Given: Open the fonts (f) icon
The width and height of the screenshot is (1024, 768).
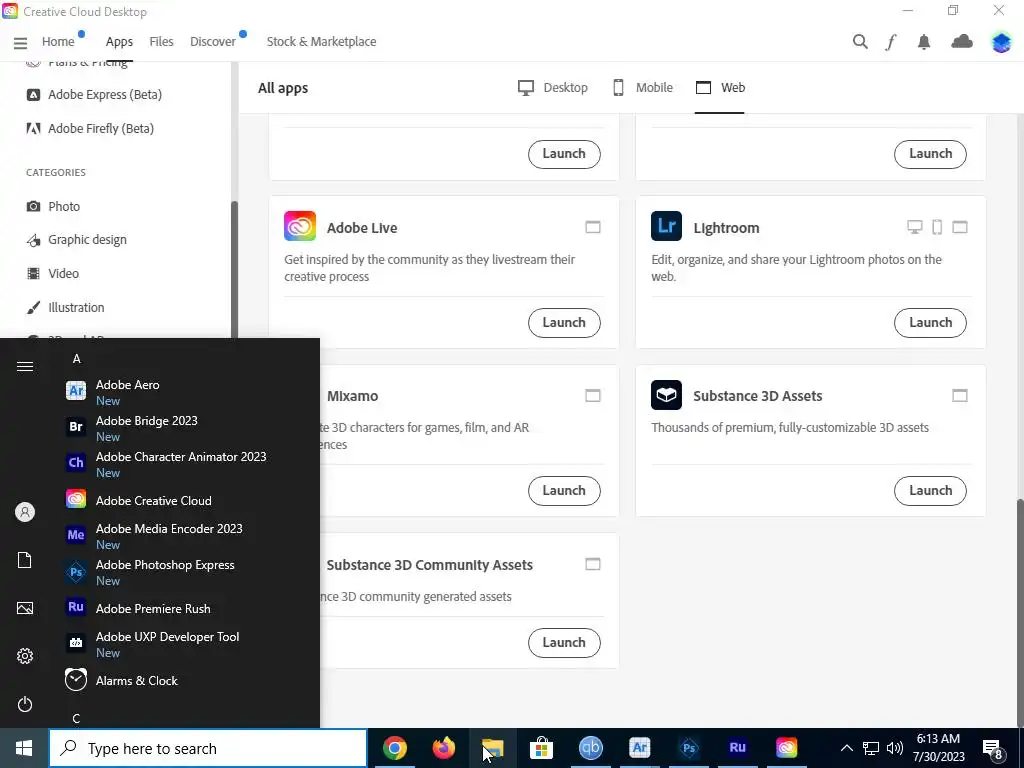Looking at the screenshot, I should [891, 42].
